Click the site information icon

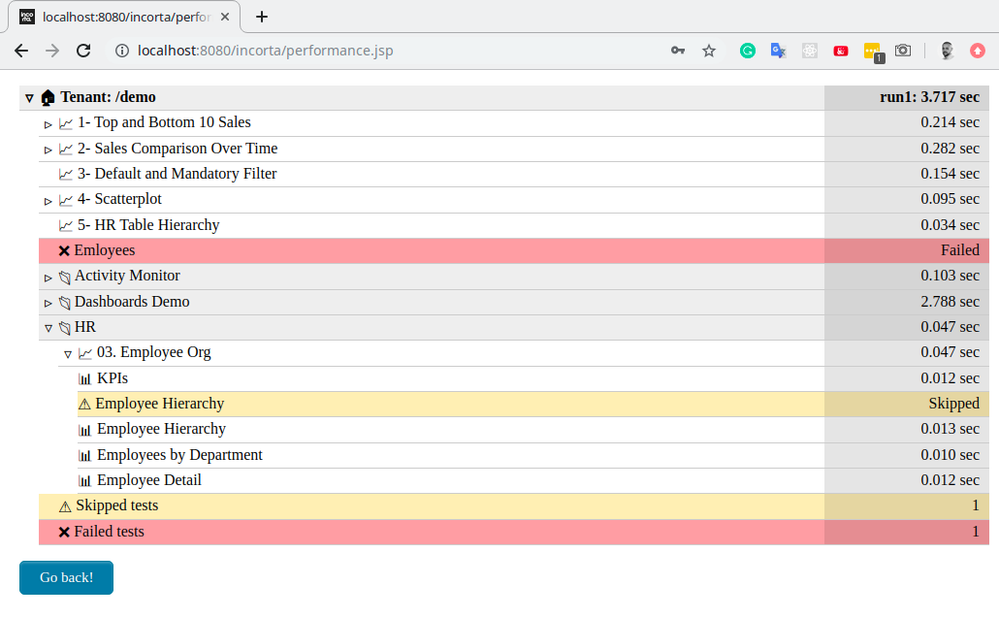pyautogui.click(x=122, y=50)
